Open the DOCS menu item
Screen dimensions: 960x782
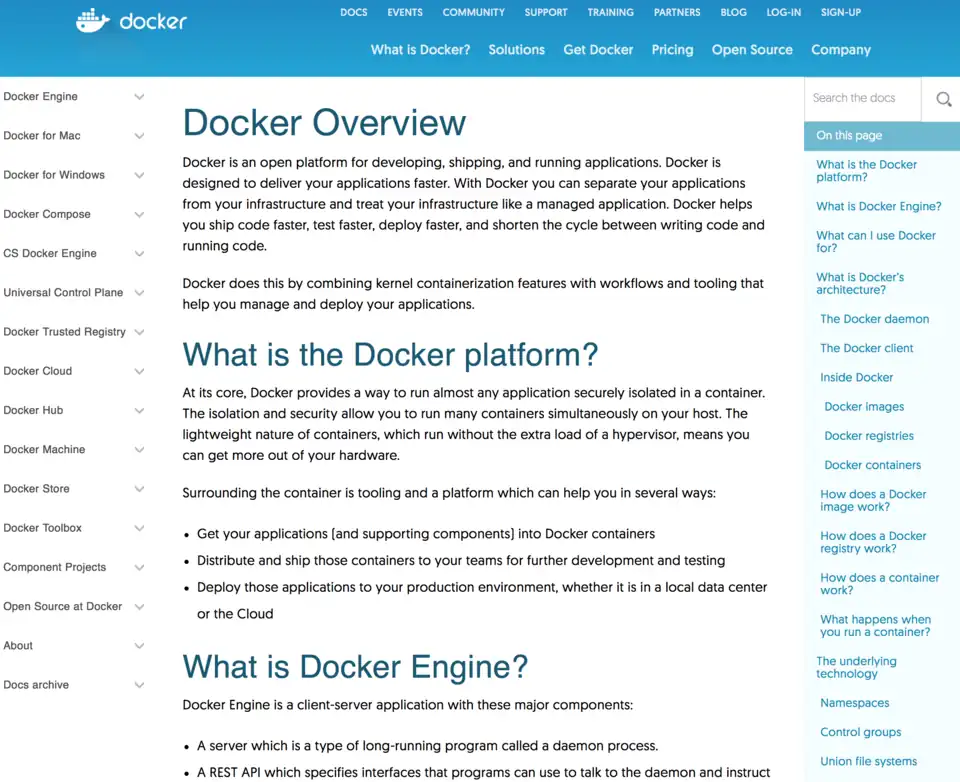pyautogui.click(x=353, y=12)
